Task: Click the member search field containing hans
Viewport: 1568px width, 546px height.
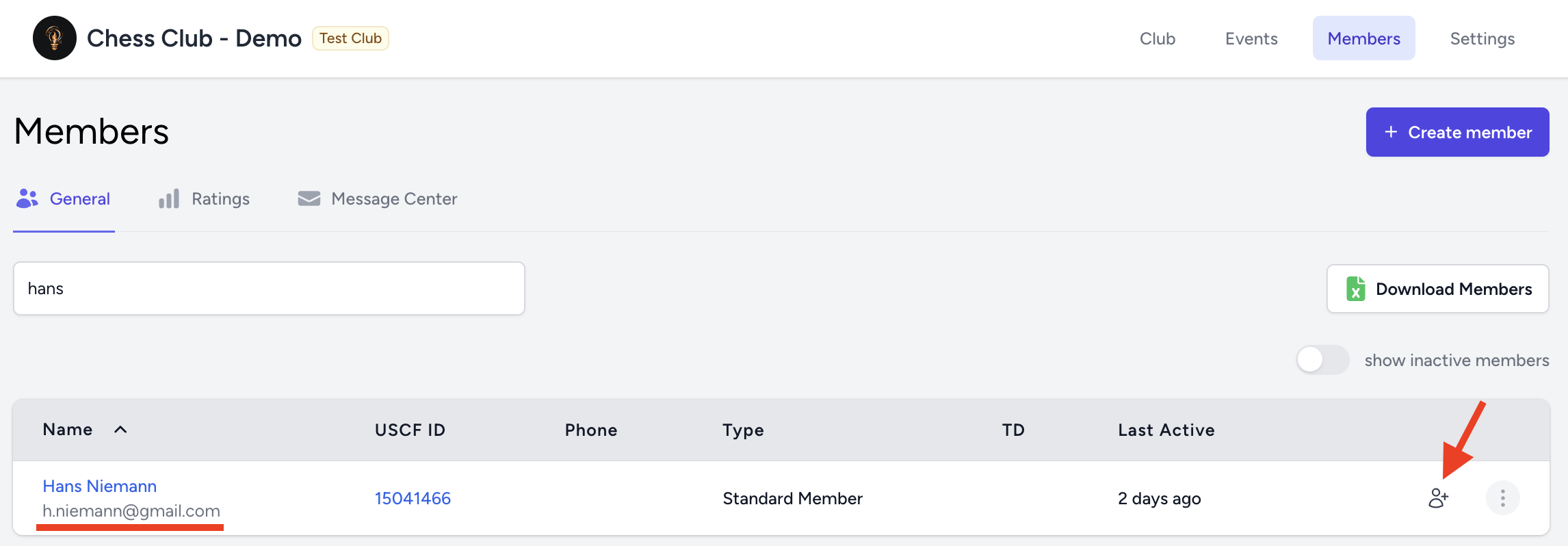Action: [269, 288]
